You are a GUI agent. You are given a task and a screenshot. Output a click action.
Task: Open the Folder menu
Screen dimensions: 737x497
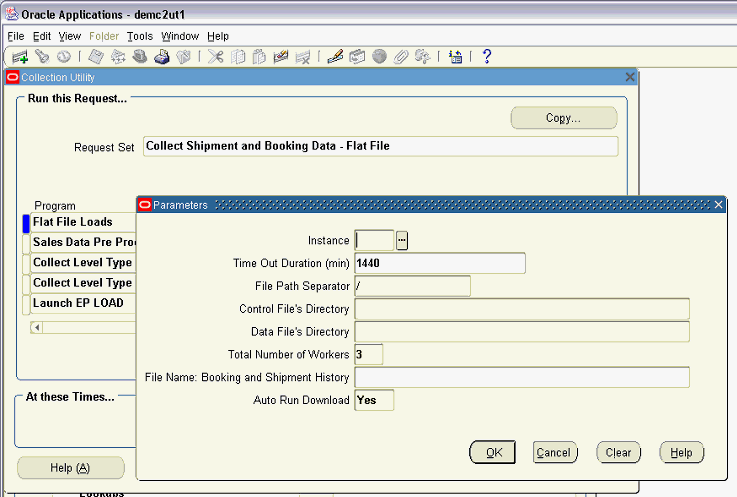pyautogui.click(x=104, y=36)
